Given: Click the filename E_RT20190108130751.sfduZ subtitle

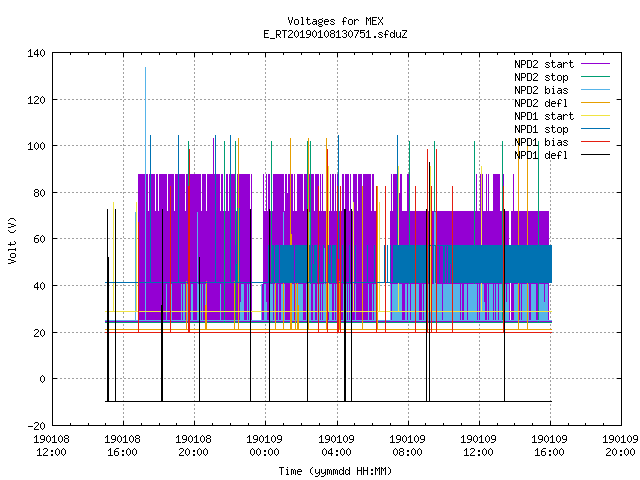Looking at the screenshot, I should [x=335, y=34].
